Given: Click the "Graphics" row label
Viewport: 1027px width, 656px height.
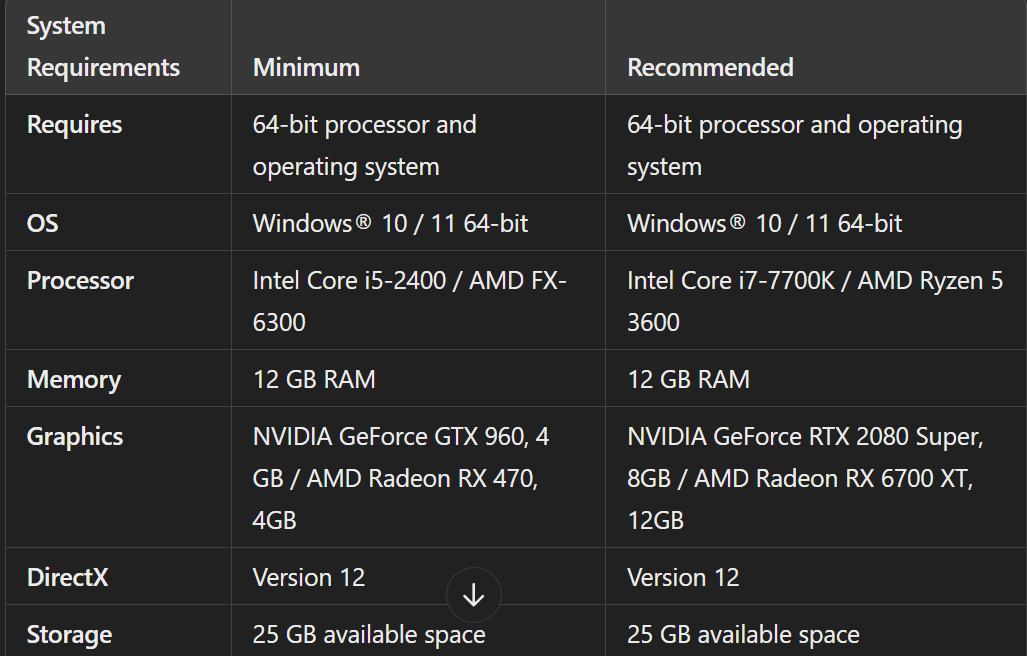Looking at the screenshot, I should pos(75,437).
